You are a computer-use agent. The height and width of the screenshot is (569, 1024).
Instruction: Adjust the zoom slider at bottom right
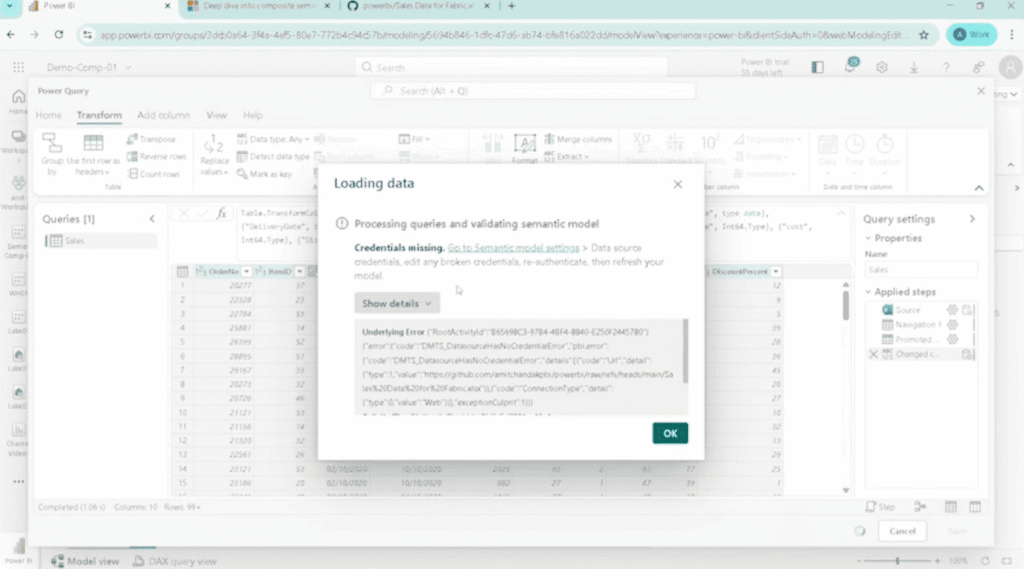(897, 561)
